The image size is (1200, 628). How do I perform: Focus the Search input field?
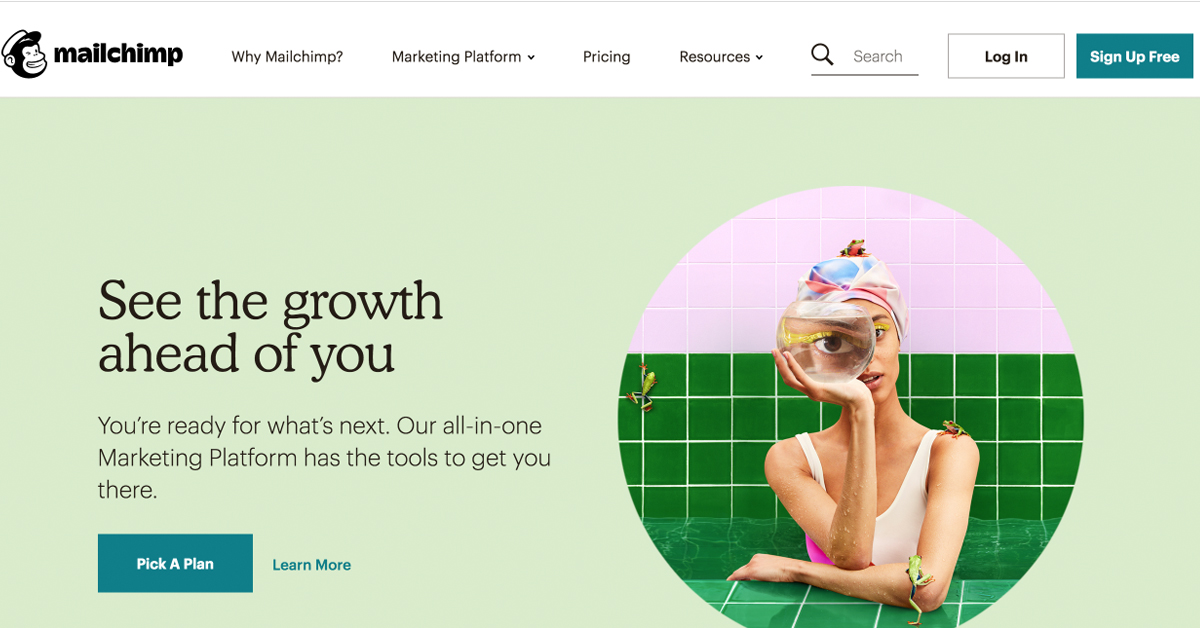884,56
